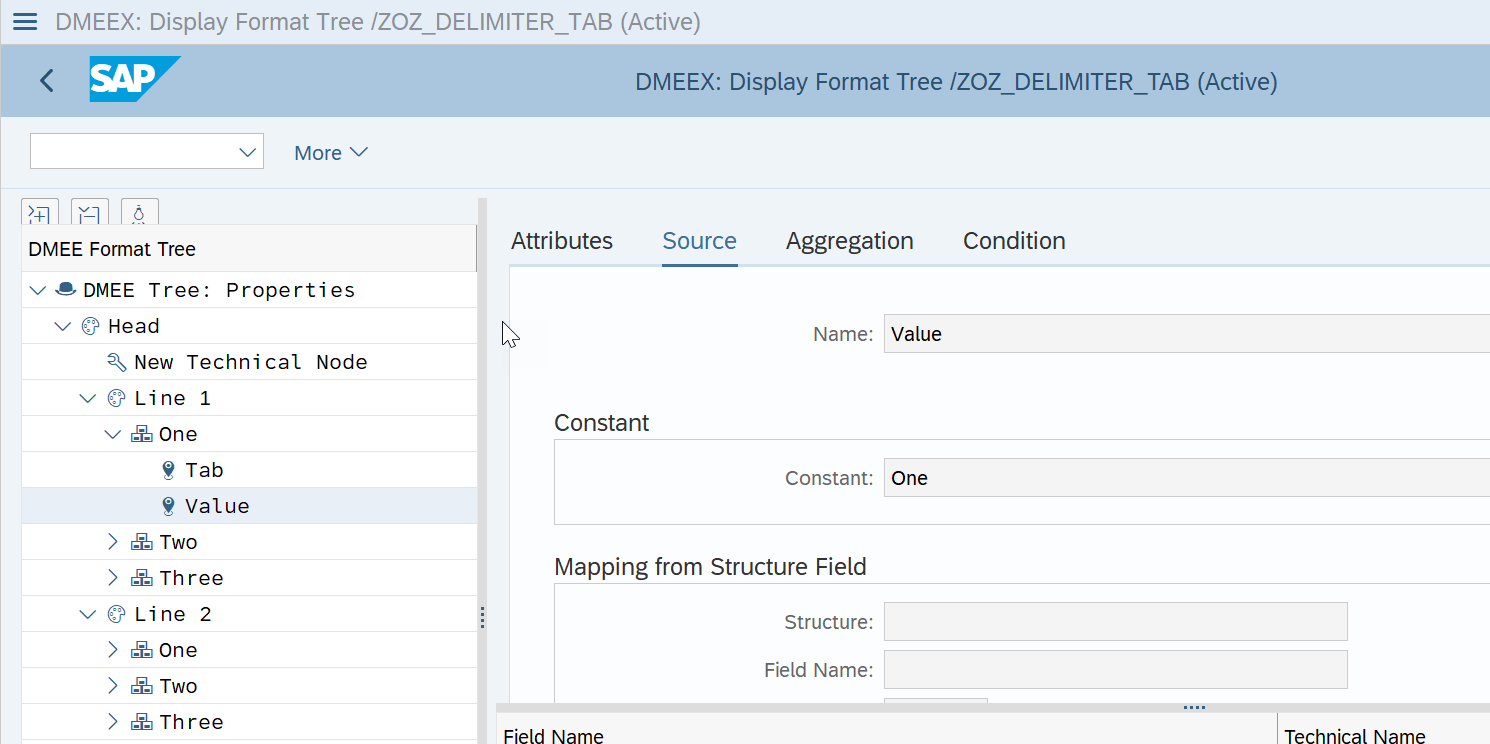Expand the Three node under Line 1
The width and height of the screenshot is (1490, 744).
point(113,578)
